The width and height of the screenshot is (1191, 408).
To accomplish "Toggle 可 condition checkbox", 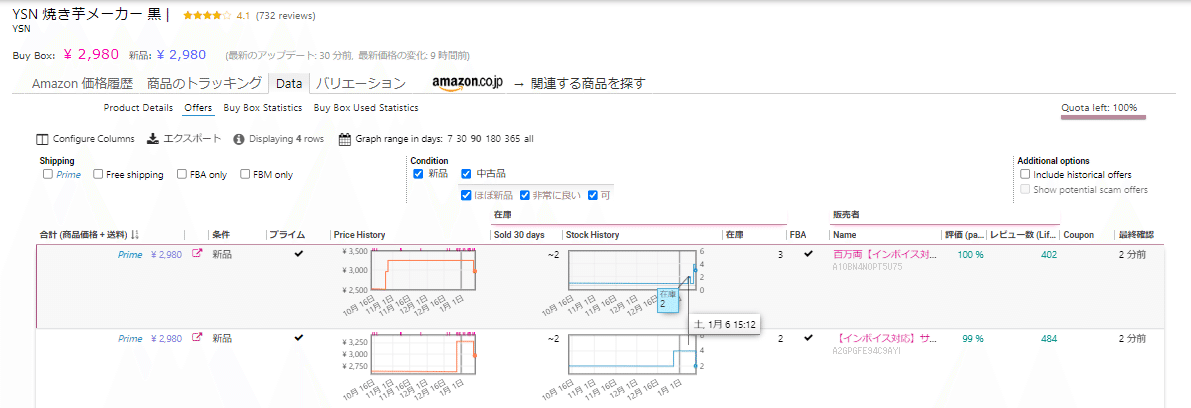I will [x=592, y=195].
